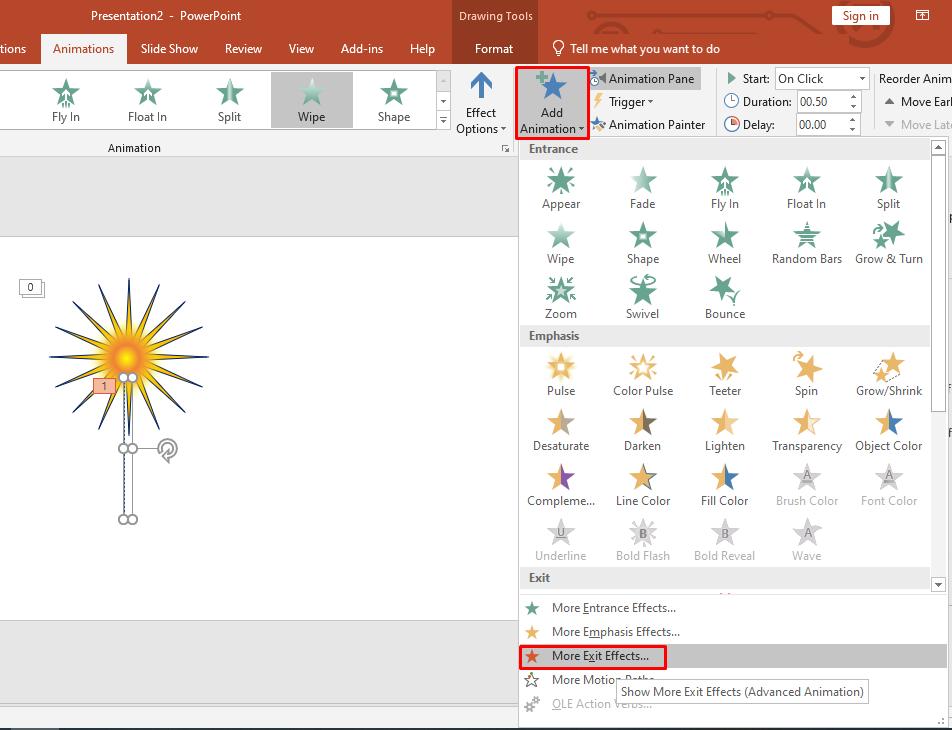The height and width of the screenshot is (730, 952).
Task: Increase Duration using the up spinner
Action: pyautogui.click(x=853, y=97)
